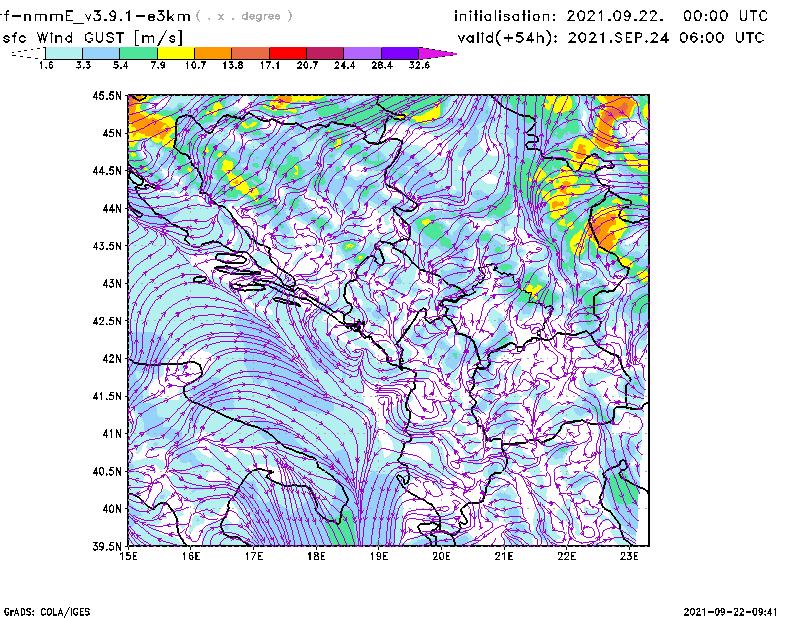Click the legend value "13.8"
This screenshot has height=618, width=800.
click(x=233, y=65)
